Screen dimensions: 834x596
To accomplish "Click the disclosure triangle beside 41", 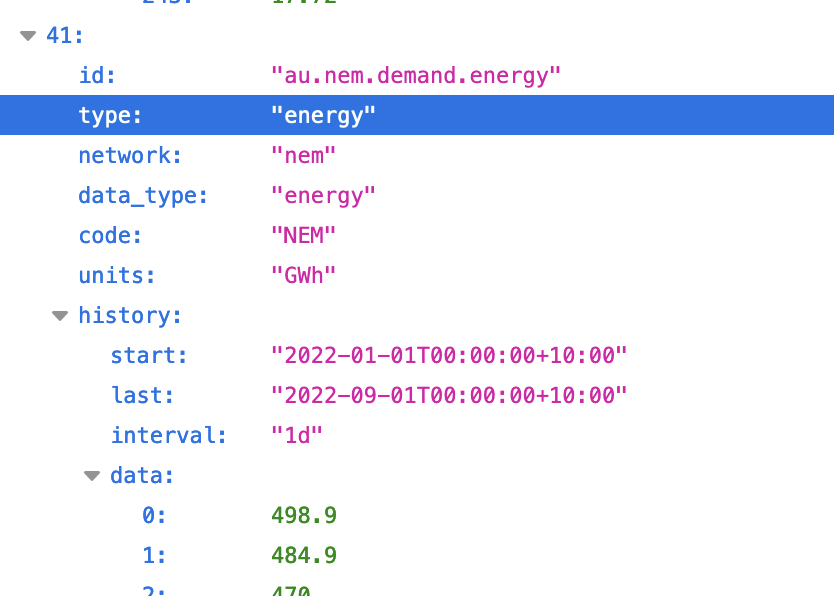I will point(26,35).
